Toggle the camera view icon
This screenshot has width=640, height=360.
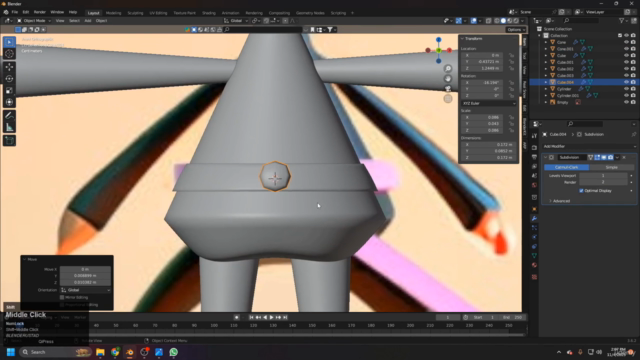[x=448, y=89]
